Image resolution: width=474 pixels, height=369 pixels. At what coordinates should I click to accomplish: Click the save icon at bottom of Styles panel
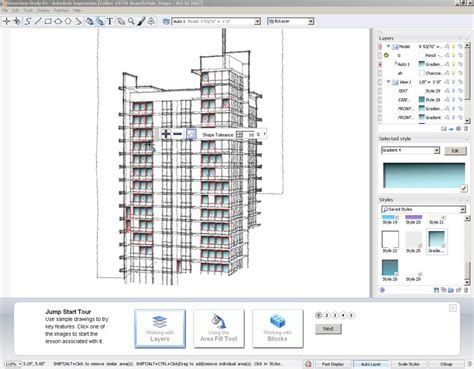tap(436, 290)
